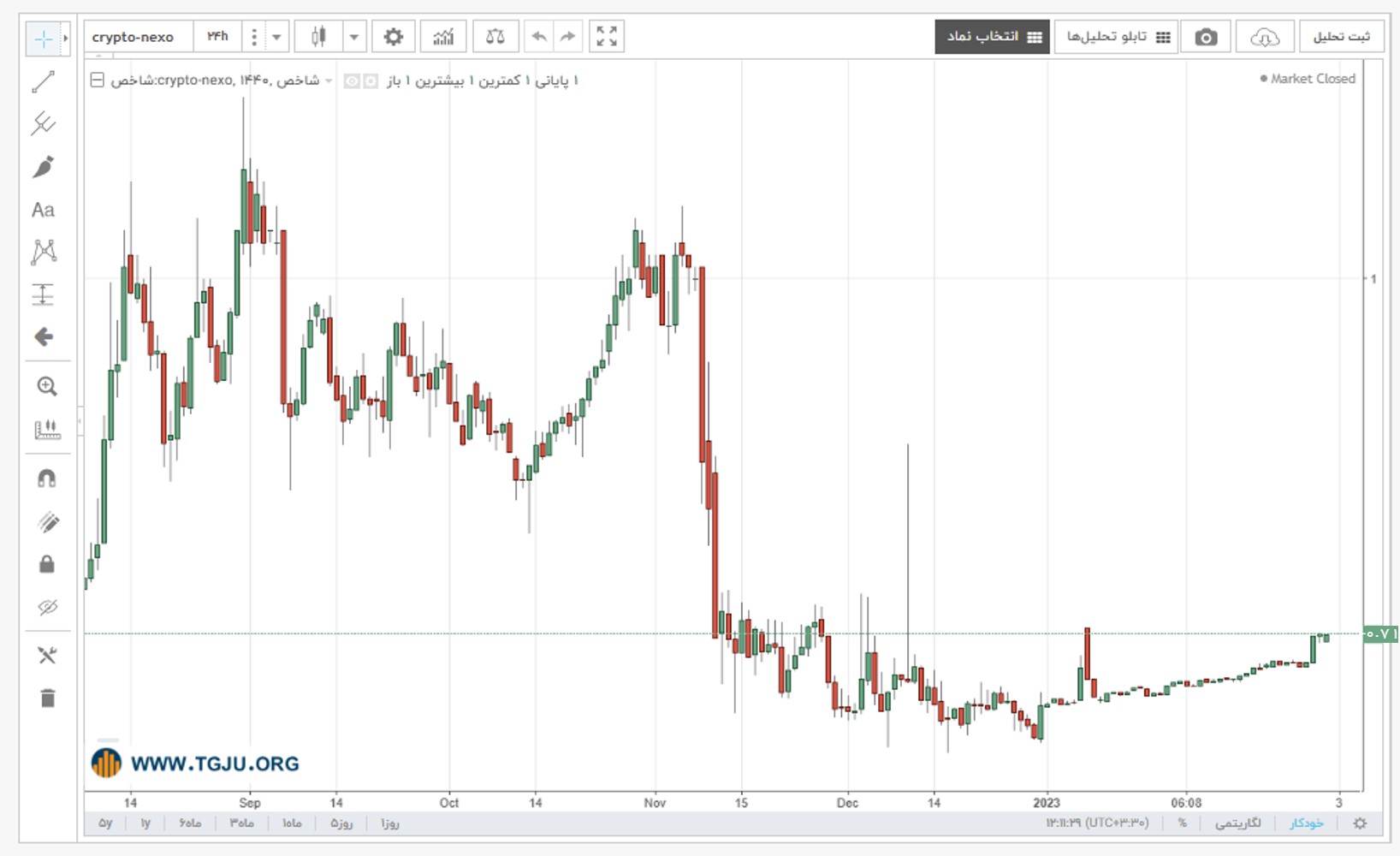The image size is (1400, 856).
Task: Toggle the % percentage scale
Action: pos(1183,823)
